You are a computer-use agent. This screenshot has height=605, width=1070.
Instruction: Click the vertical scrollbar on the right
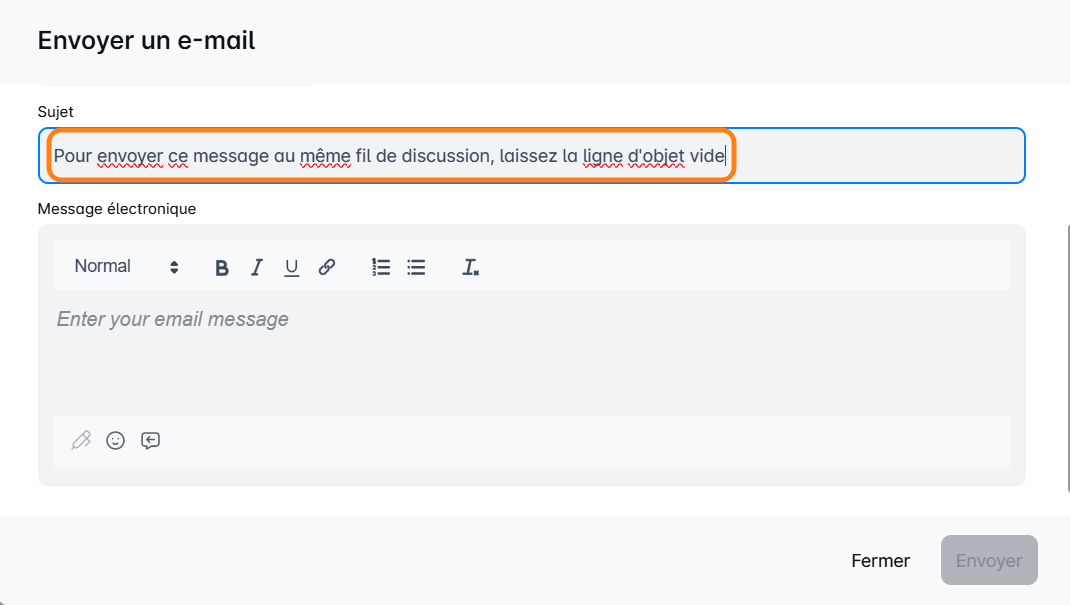[1066, 350]
